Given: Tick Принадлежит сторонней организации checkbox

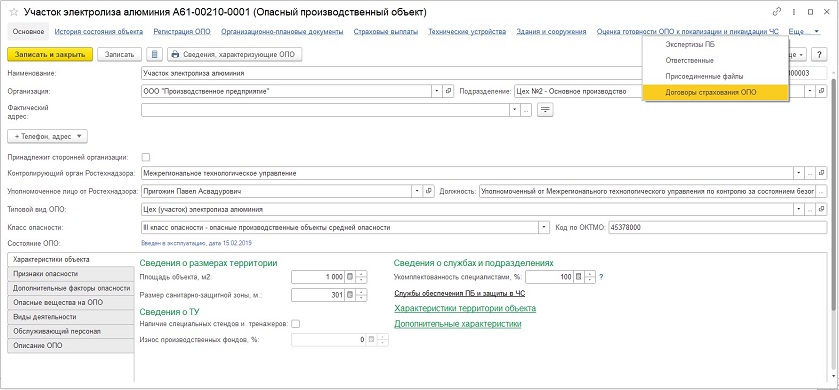Looking at the screenshot, I should click(146, 157).
